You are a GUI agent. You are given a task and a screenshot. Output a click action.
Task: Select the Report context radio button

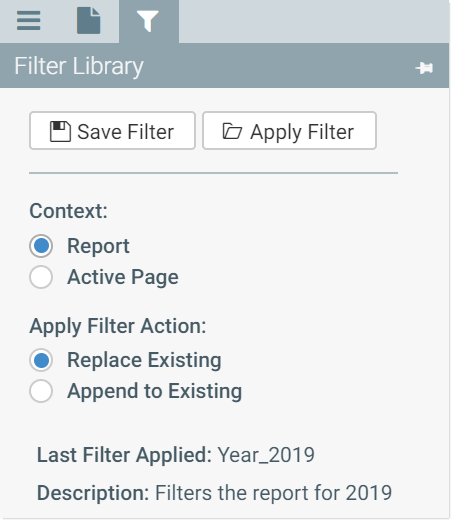click(x=41, y=246)
